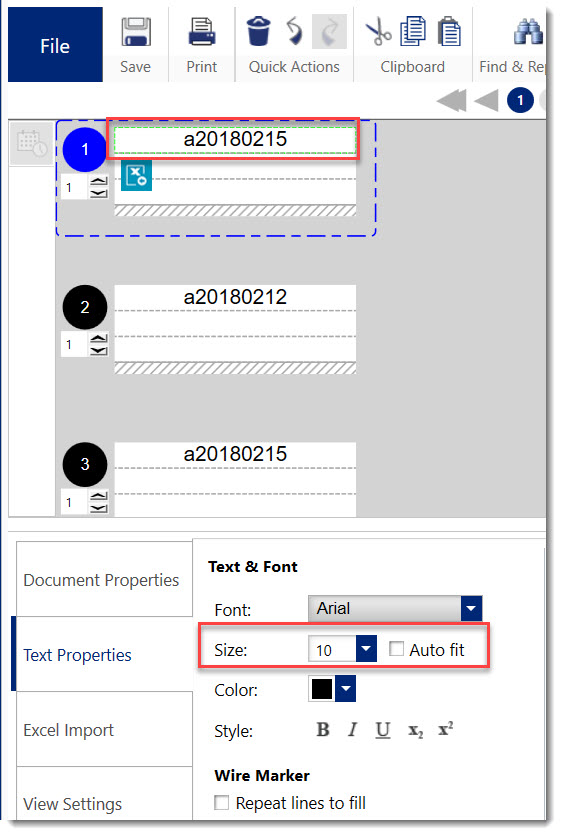Click label 3 text line a20180215

235,454
